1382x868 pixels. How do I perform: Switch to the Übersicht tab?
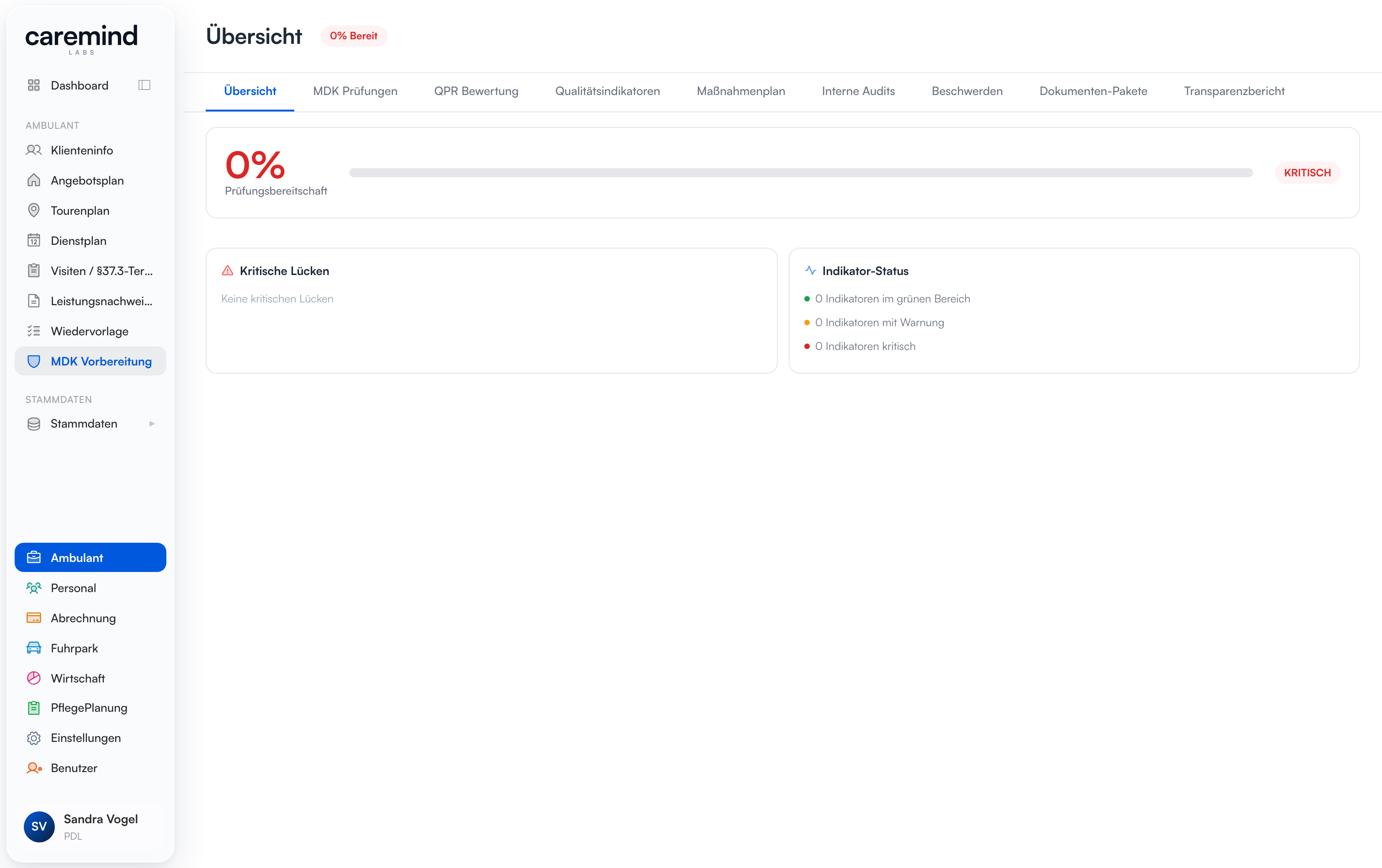[x=250, y=91]
